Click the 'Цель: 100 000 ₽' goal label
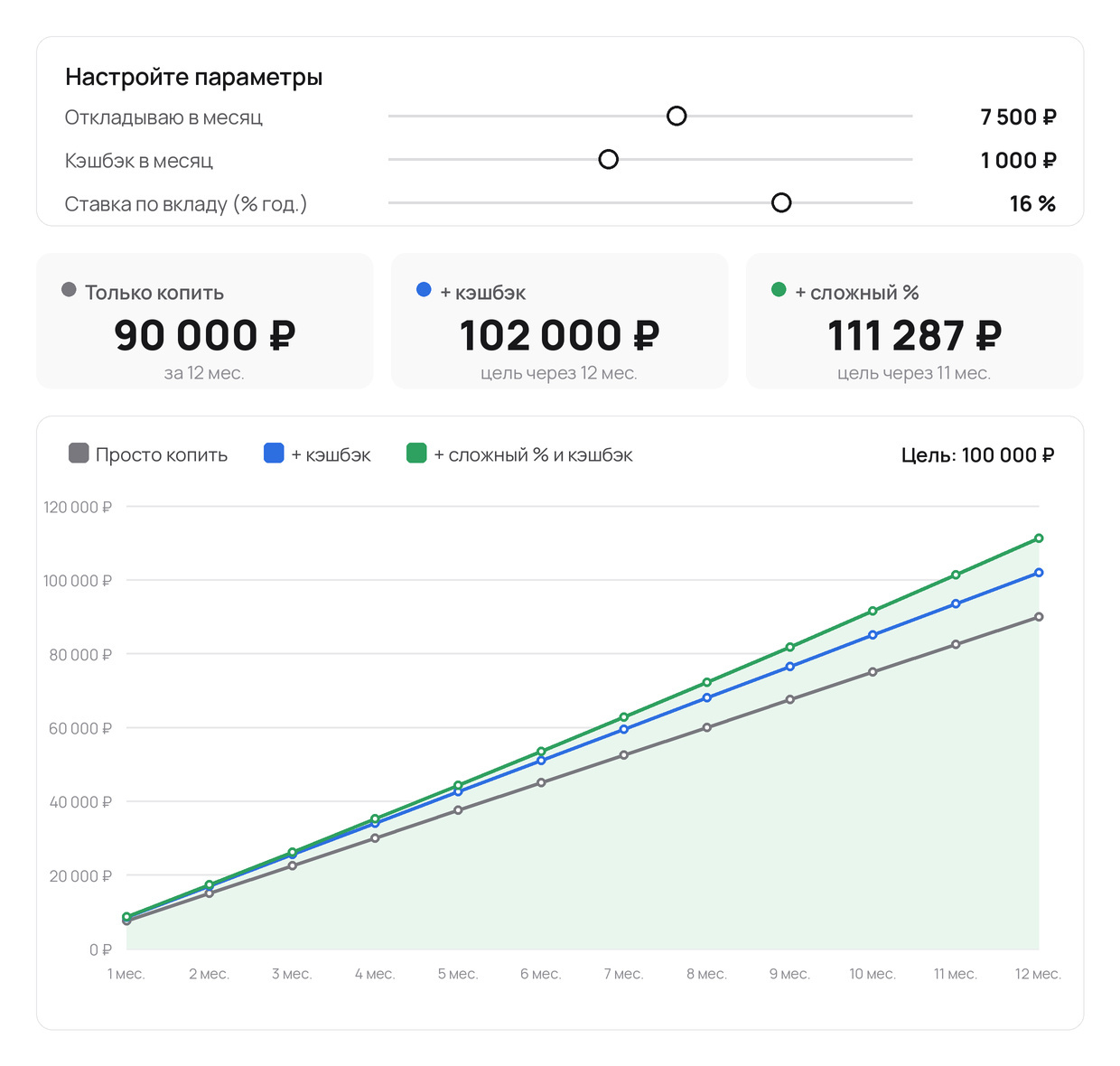 (977, 454)
